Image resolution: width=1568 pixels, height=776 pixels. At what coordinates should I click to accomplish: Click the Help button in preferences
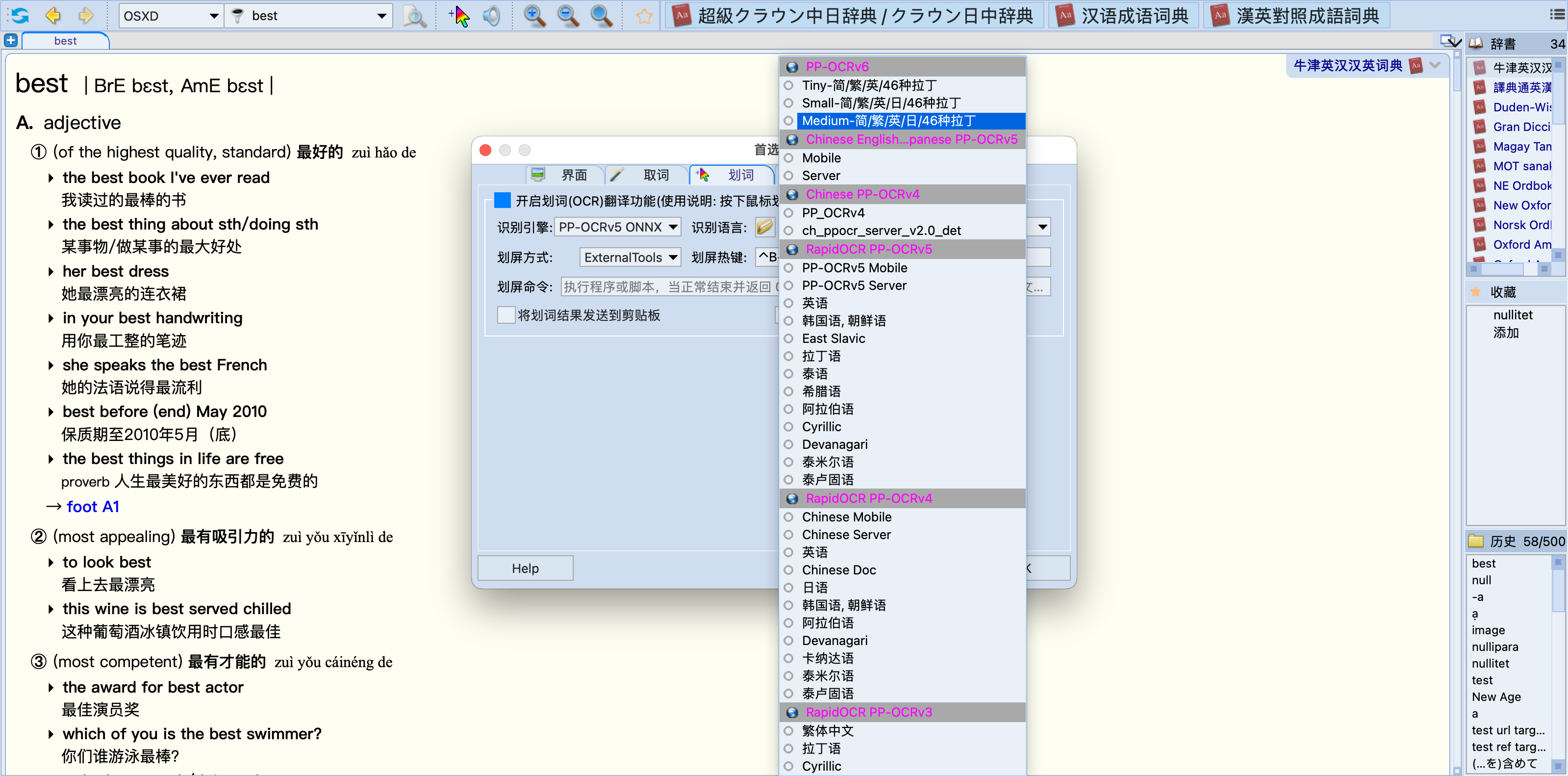[525, 568]
